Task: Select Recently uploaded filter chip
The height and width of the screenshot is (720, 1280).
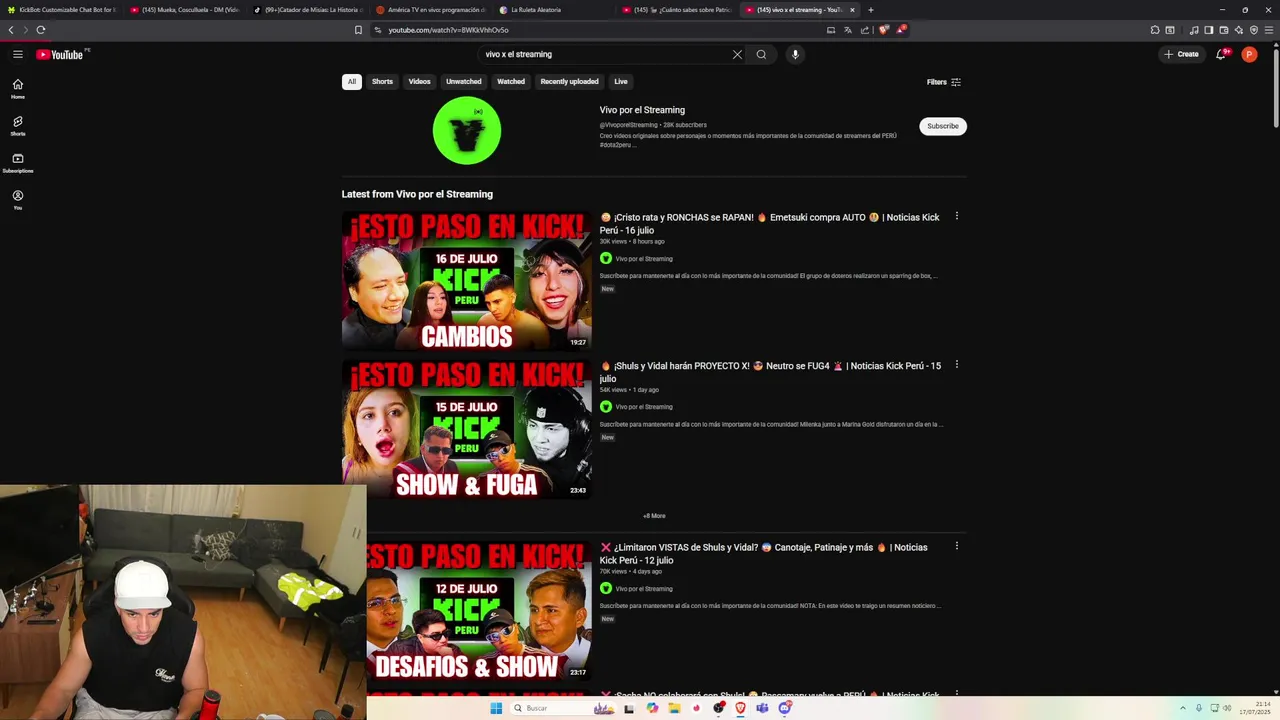Action: point(569,82)
